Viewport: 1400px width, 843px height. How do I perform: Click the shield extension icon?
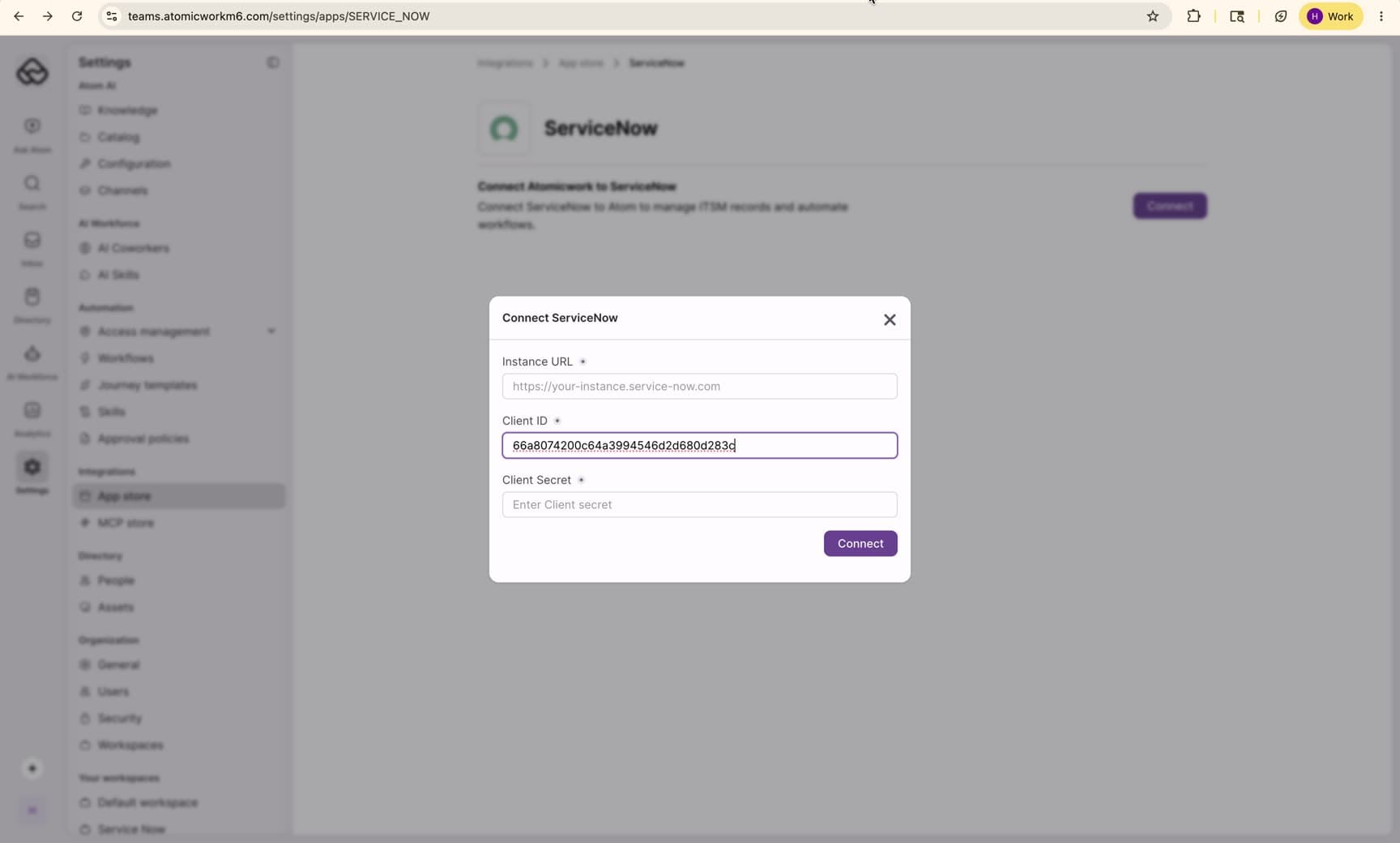click(x=1280, y=16)
